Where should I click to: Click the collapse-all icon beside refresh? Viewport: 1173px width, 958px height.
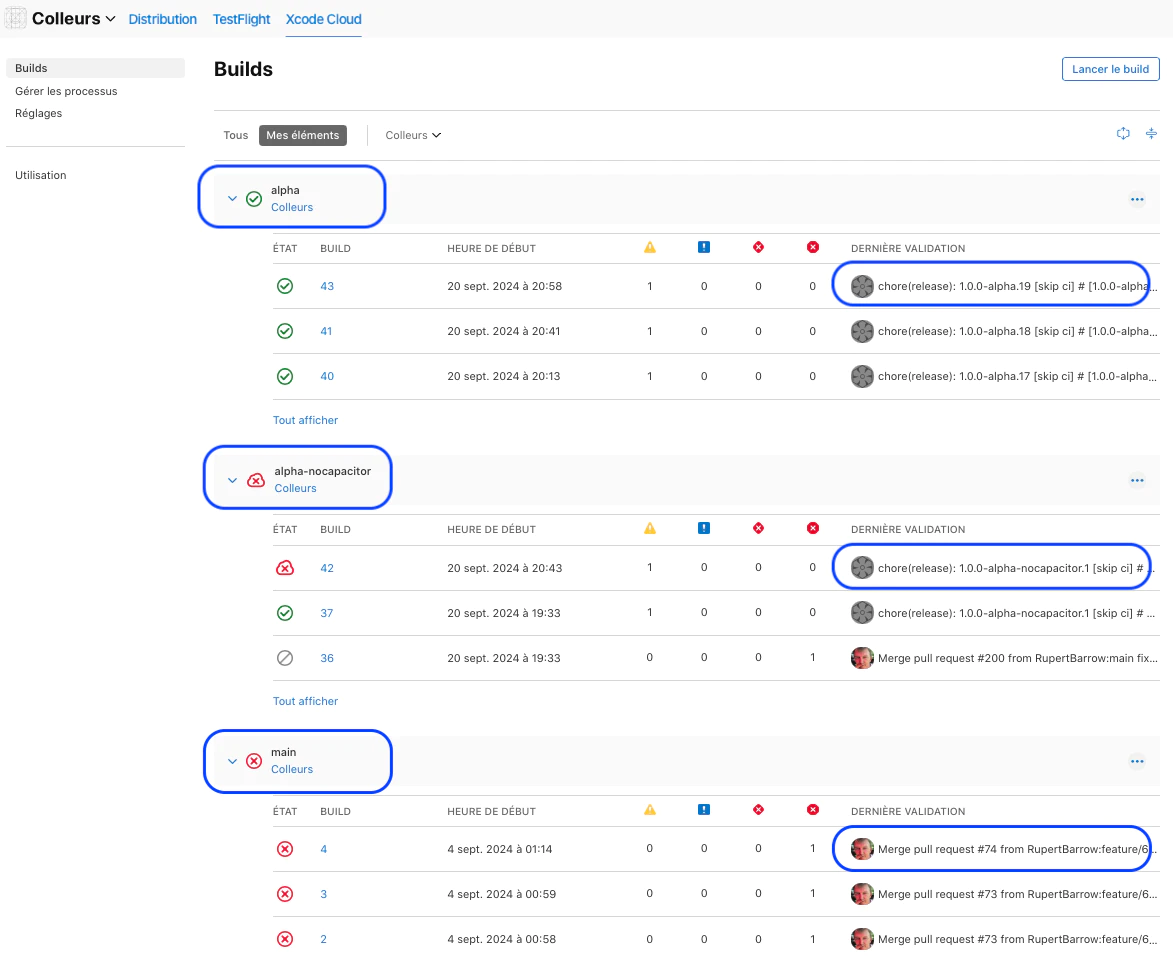1151,133
